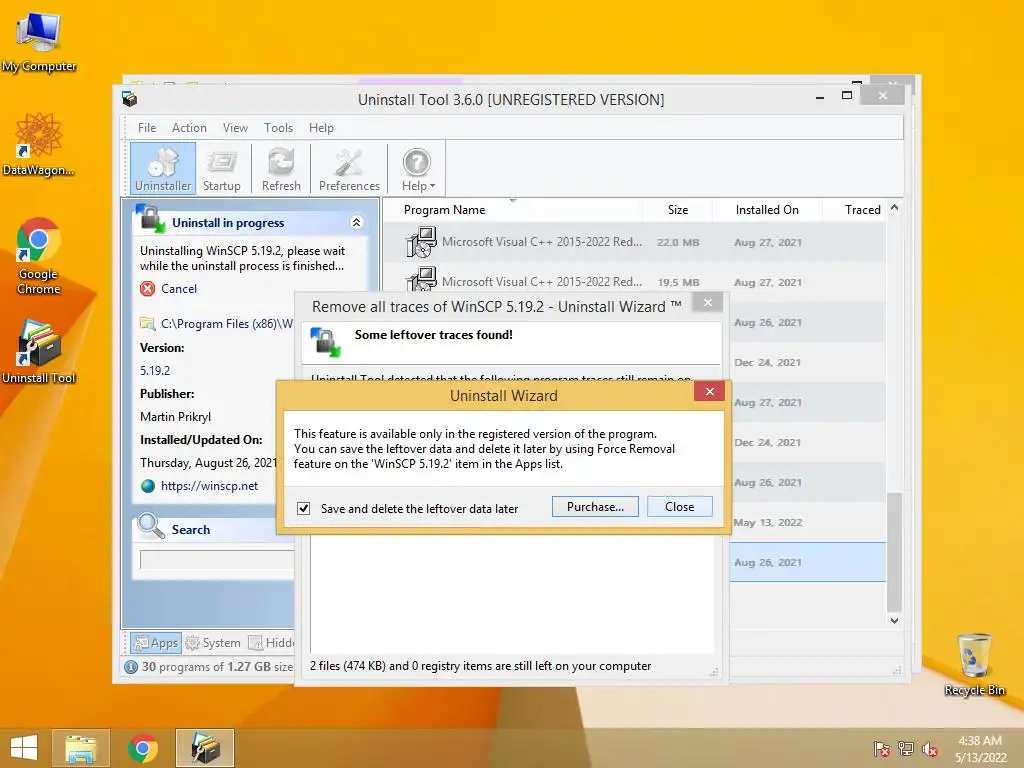Open the Help menu in menu bar
Screen dimensions: 1024x768
(x=321, y=128)
